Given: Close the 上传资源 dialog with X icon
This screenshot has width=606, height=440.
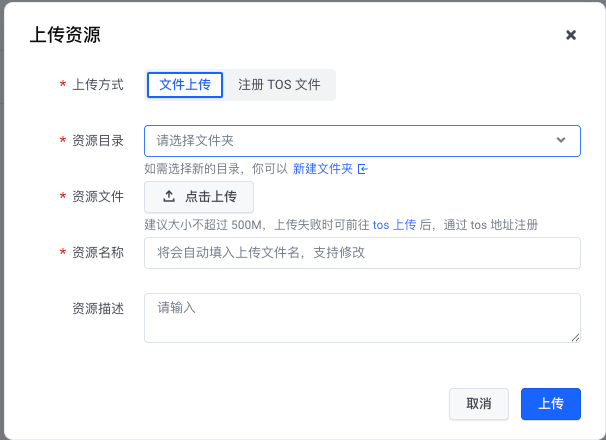Looking at the screenshot, I should (x=571, y=35).
